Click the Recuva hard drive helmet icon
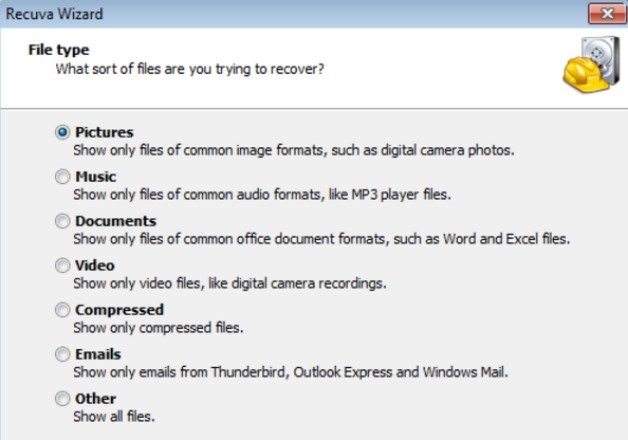Viewport: 628px width, 440px height. 591,64
